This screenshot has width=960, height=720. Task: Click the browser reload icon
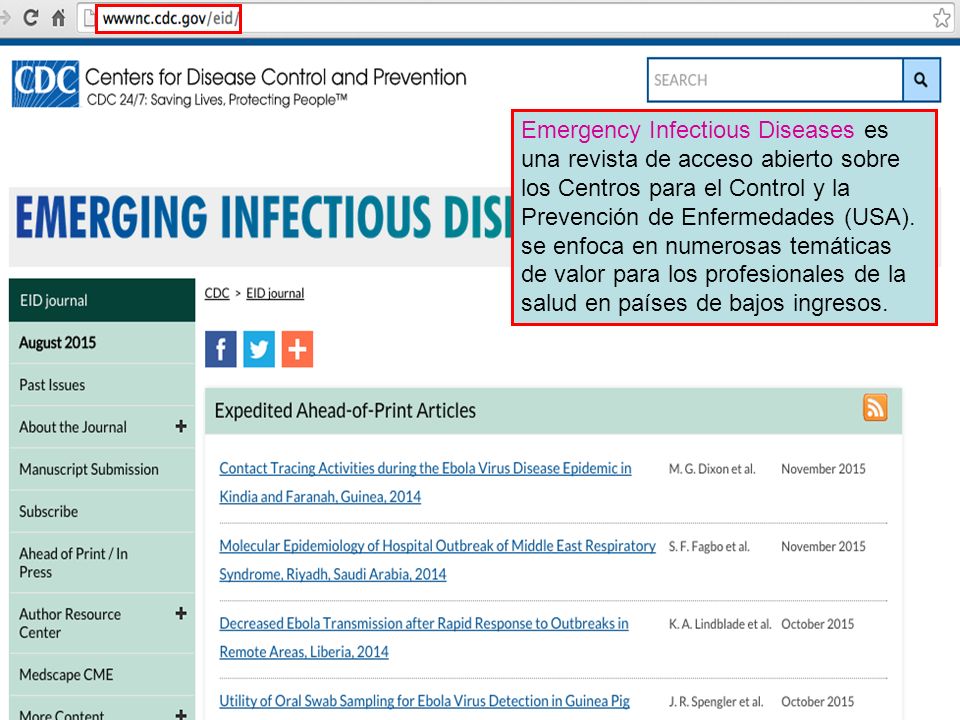31,18
